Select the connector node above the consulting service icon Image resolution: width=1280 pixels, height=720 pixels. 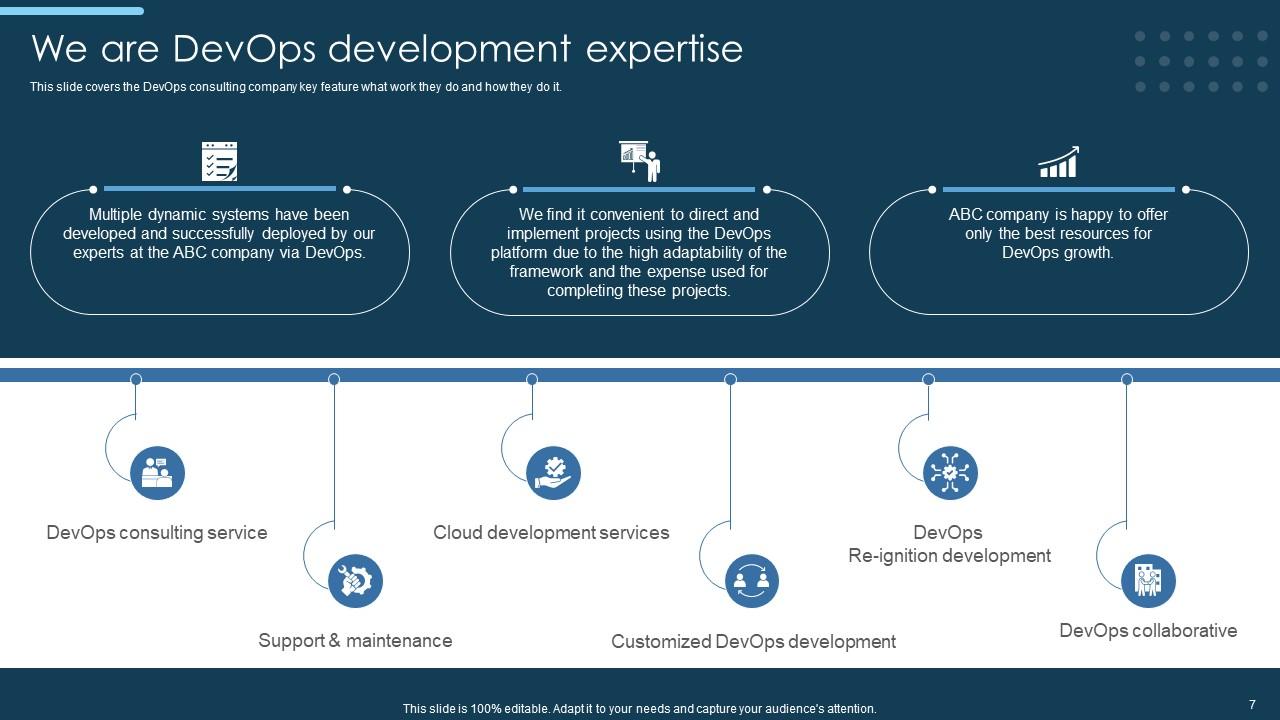click(134, 379)
